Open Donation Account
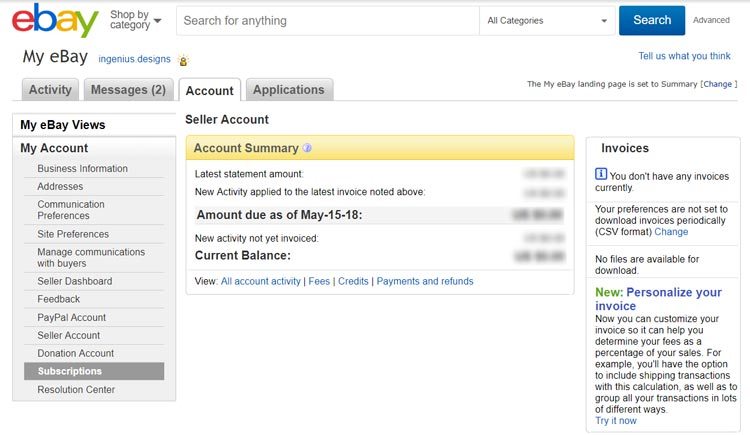750x435 pixels. tap(76, 353)
